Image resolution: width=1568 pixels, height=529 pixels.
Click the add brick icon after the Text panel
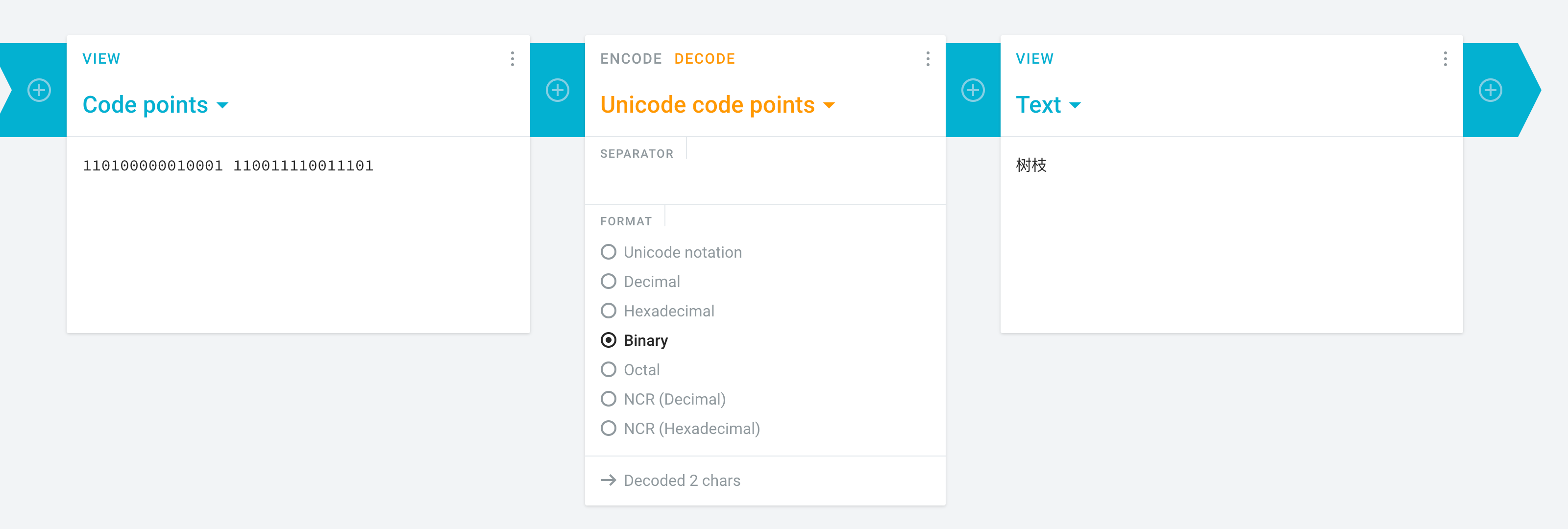coord(1490,90)
